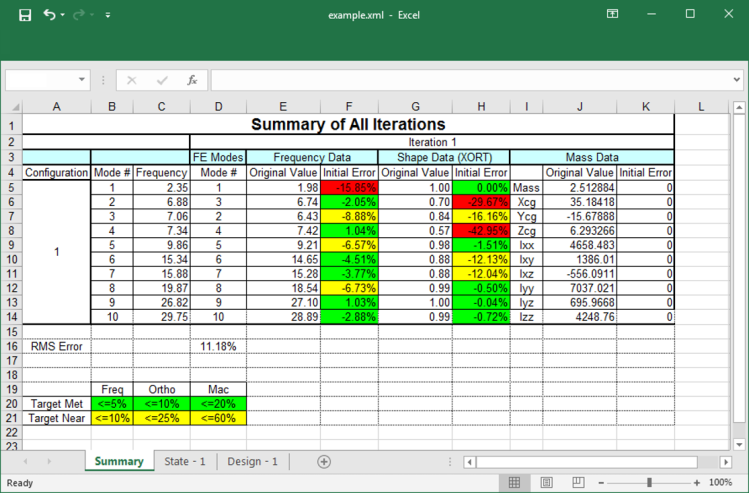Select column L header
This screenshot has height=493, width=749.
click(x=701, y=107)
